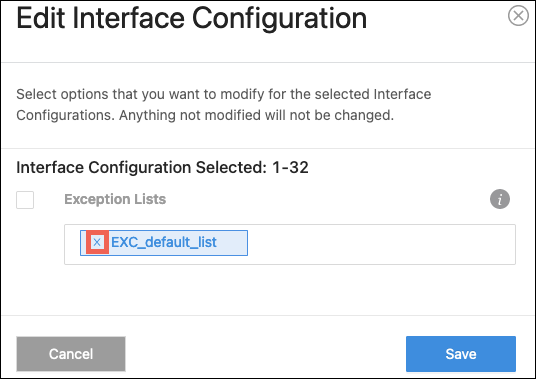Save the selected interface configuration changes
Image resolution: width=536 pixels, height=379 pixels.
point(461,354)
